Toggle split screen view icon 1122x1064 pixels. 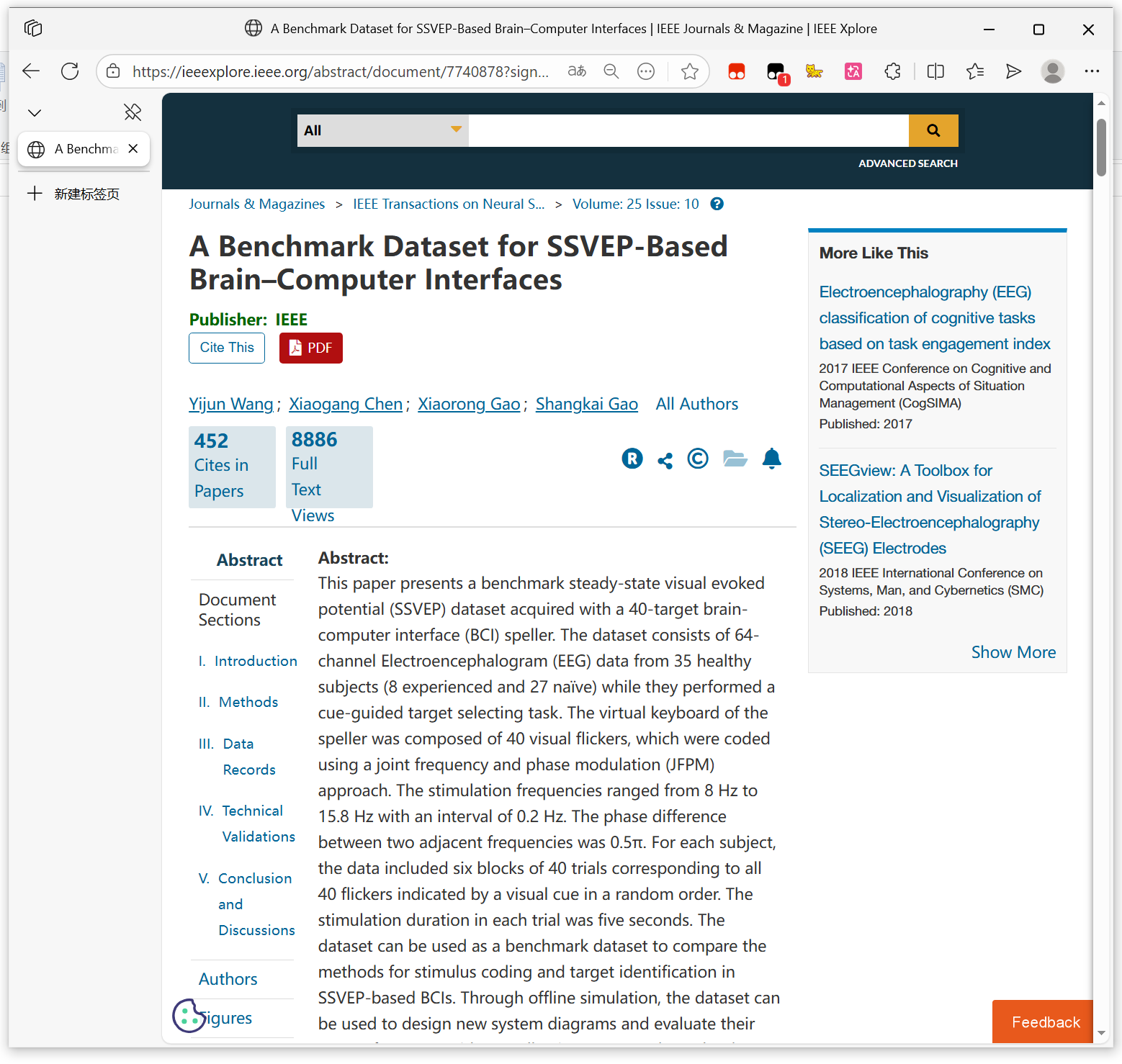pos(935,71)
